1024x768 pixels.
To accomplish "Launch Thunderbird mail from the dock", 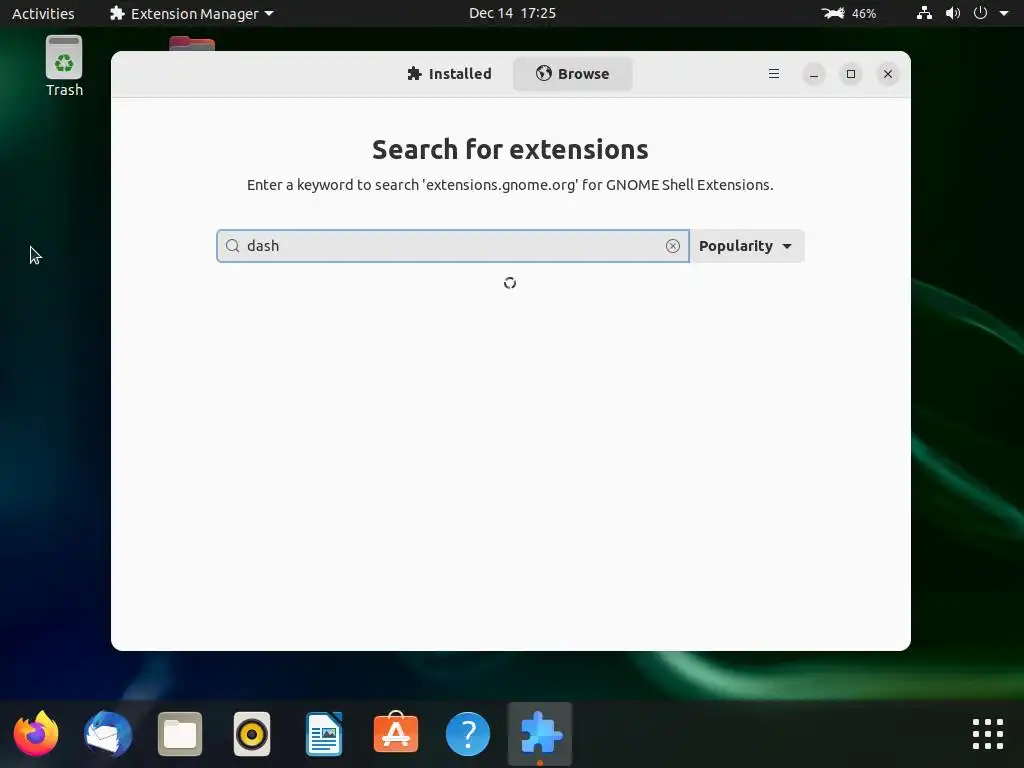I will 108,733.
